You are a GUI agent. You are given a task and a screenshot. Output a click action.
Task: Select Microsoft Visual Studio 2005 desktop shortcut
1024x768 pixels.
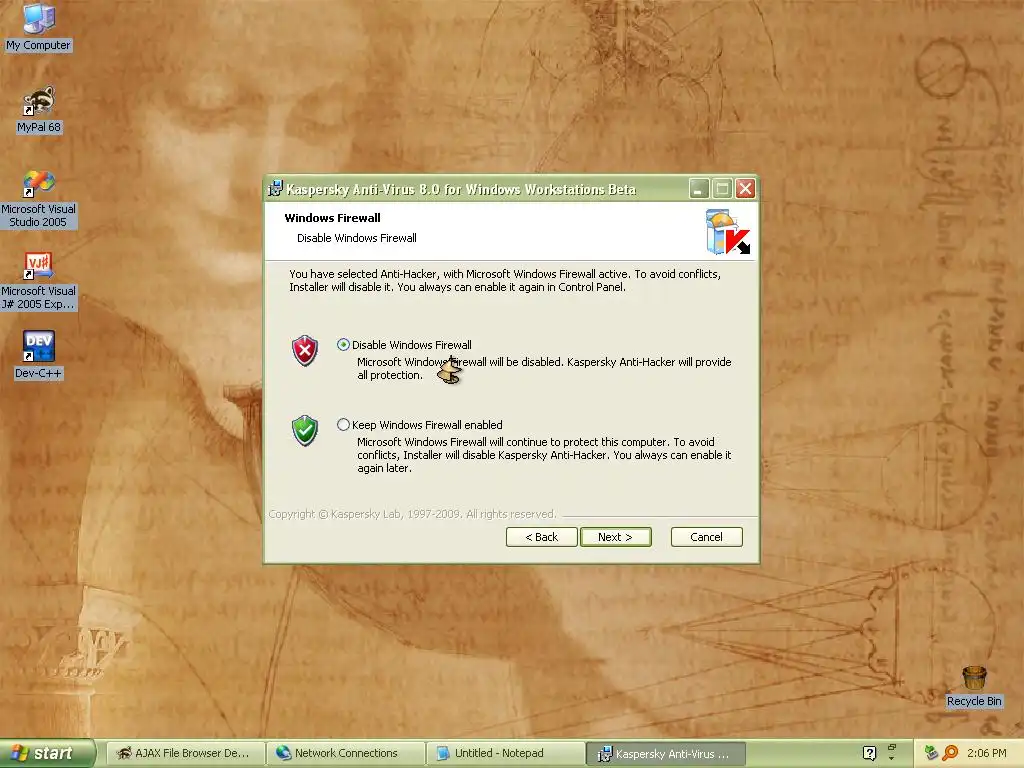point(39,199)
